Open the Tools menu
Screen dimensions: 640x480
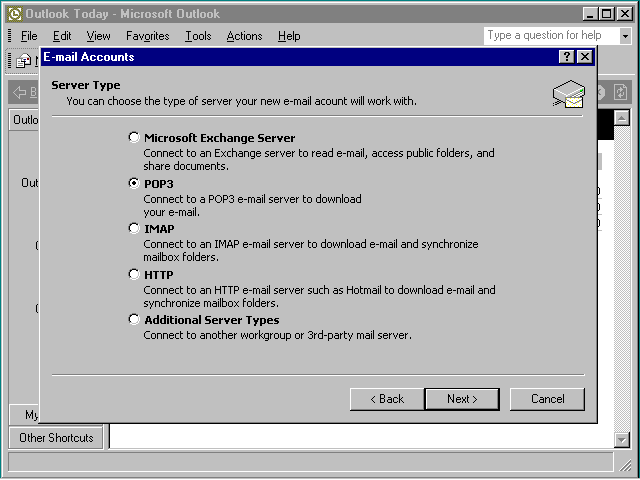[x=198, y=36]
